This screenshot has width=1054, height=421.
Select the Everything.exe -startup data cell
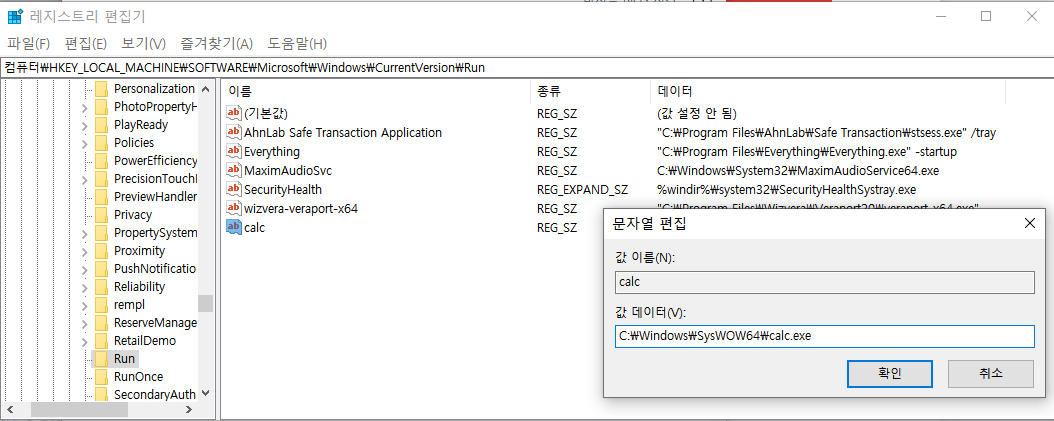(x=807, y=152)
